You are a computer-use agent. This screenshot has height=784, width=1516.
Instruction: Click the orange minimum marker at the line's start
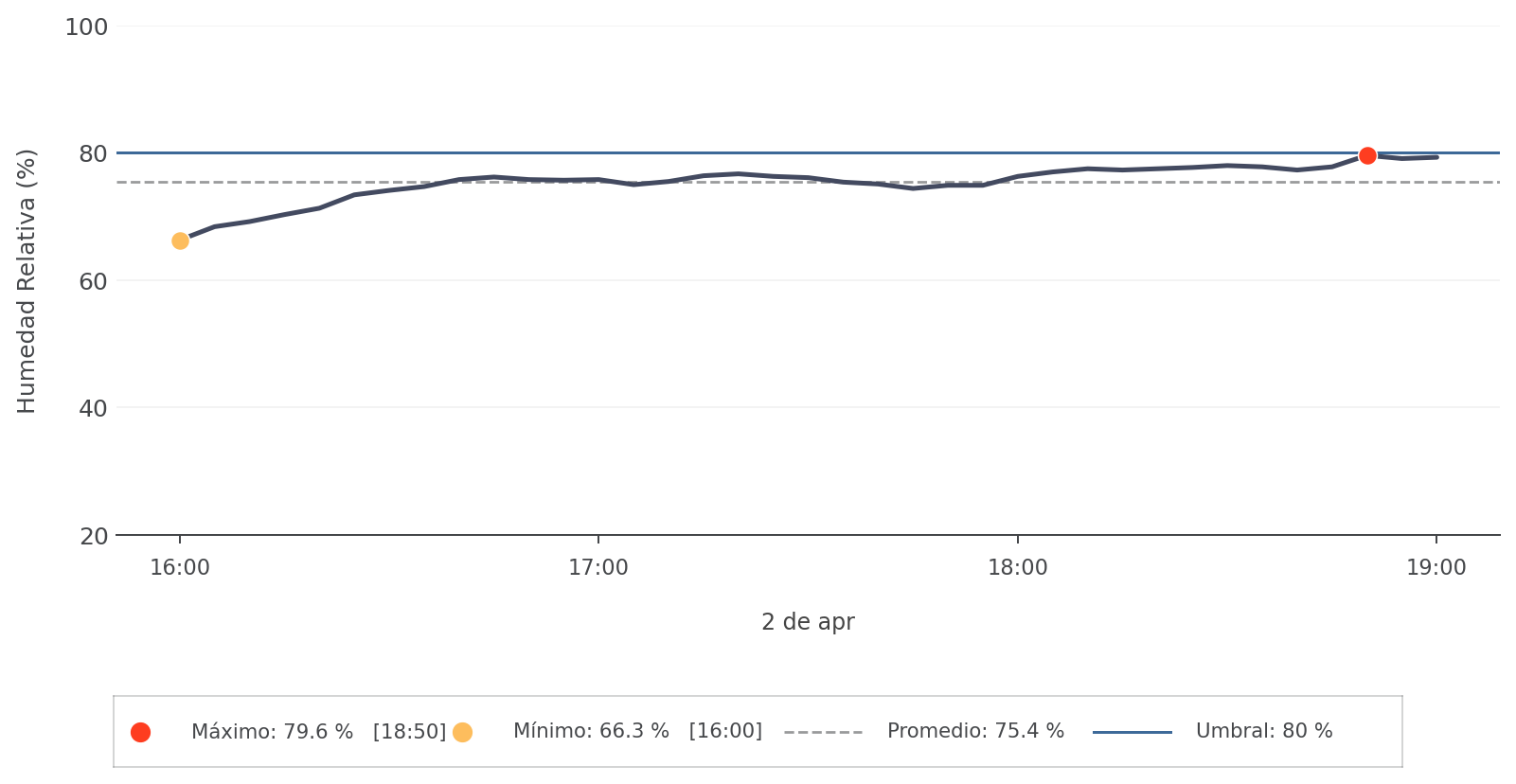pos(180,241)
